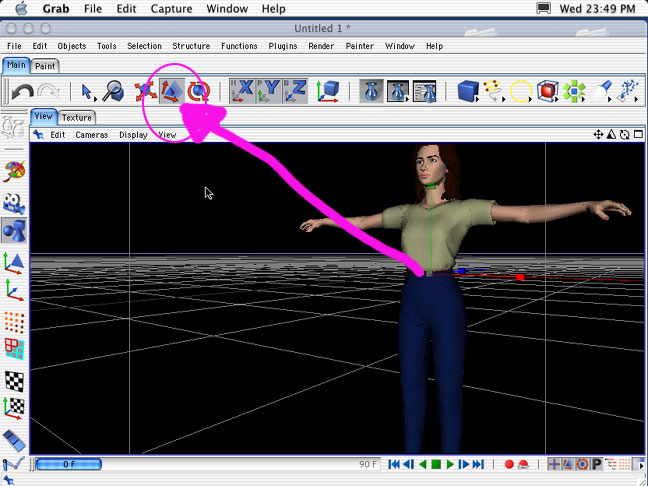
Task: Toggle the Y axis lock
Action: click(x=269, y=91)
